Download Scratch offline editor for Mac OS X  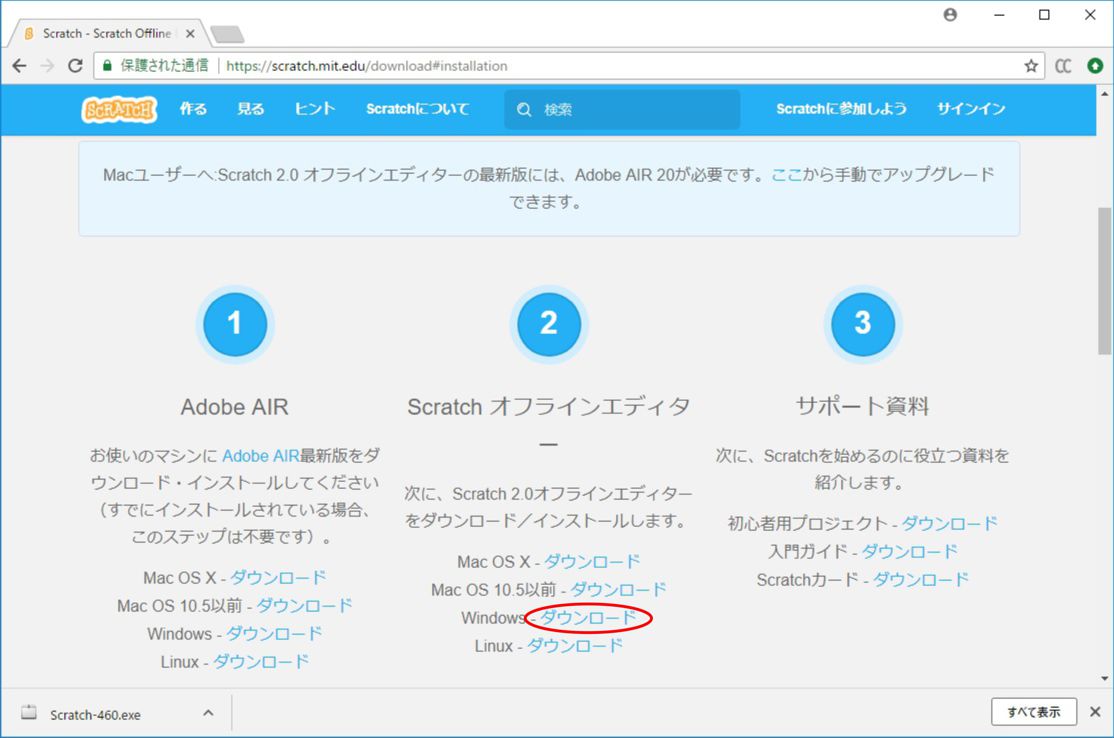point(592,562)
